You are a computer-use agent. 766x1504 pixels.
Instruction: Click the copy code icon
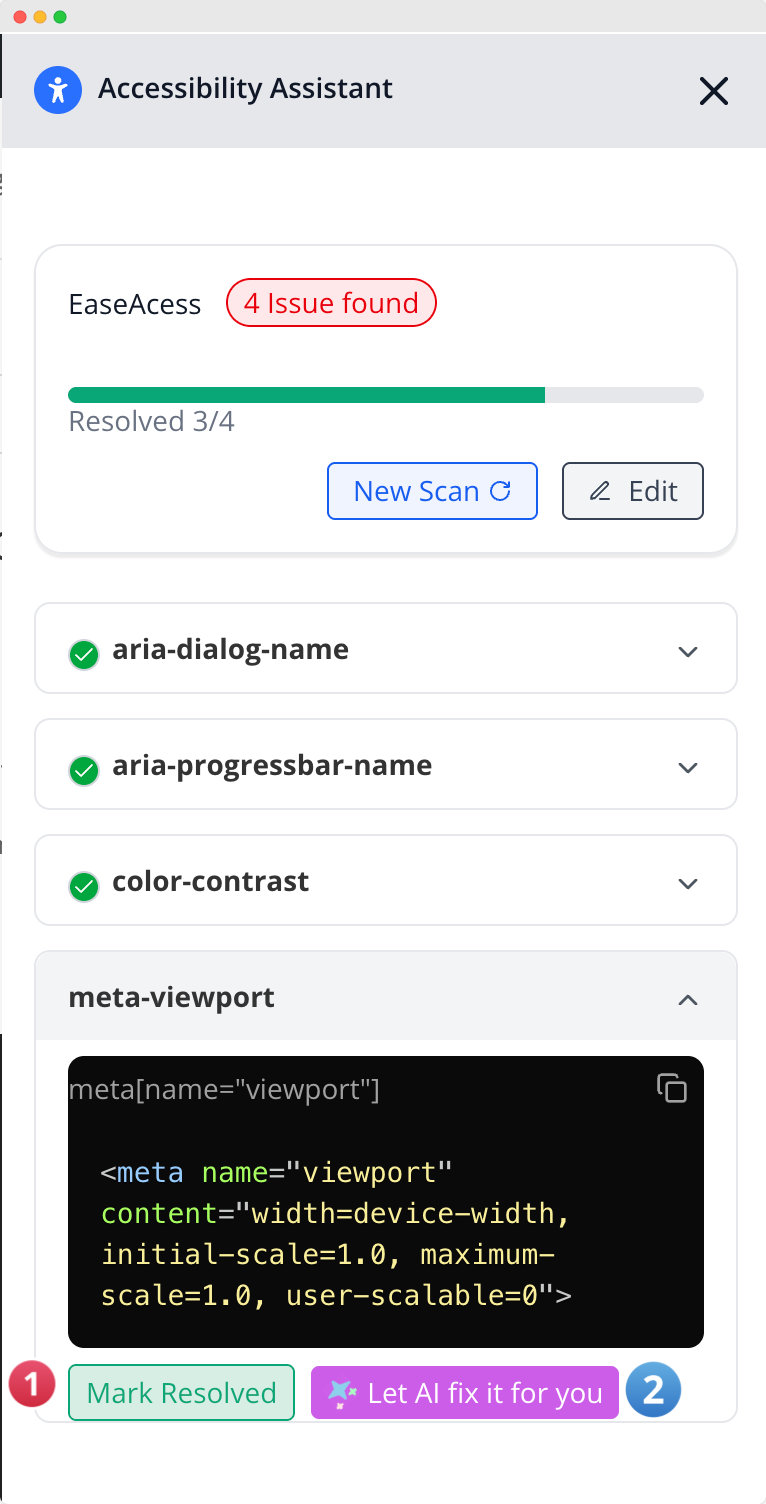671,1088
